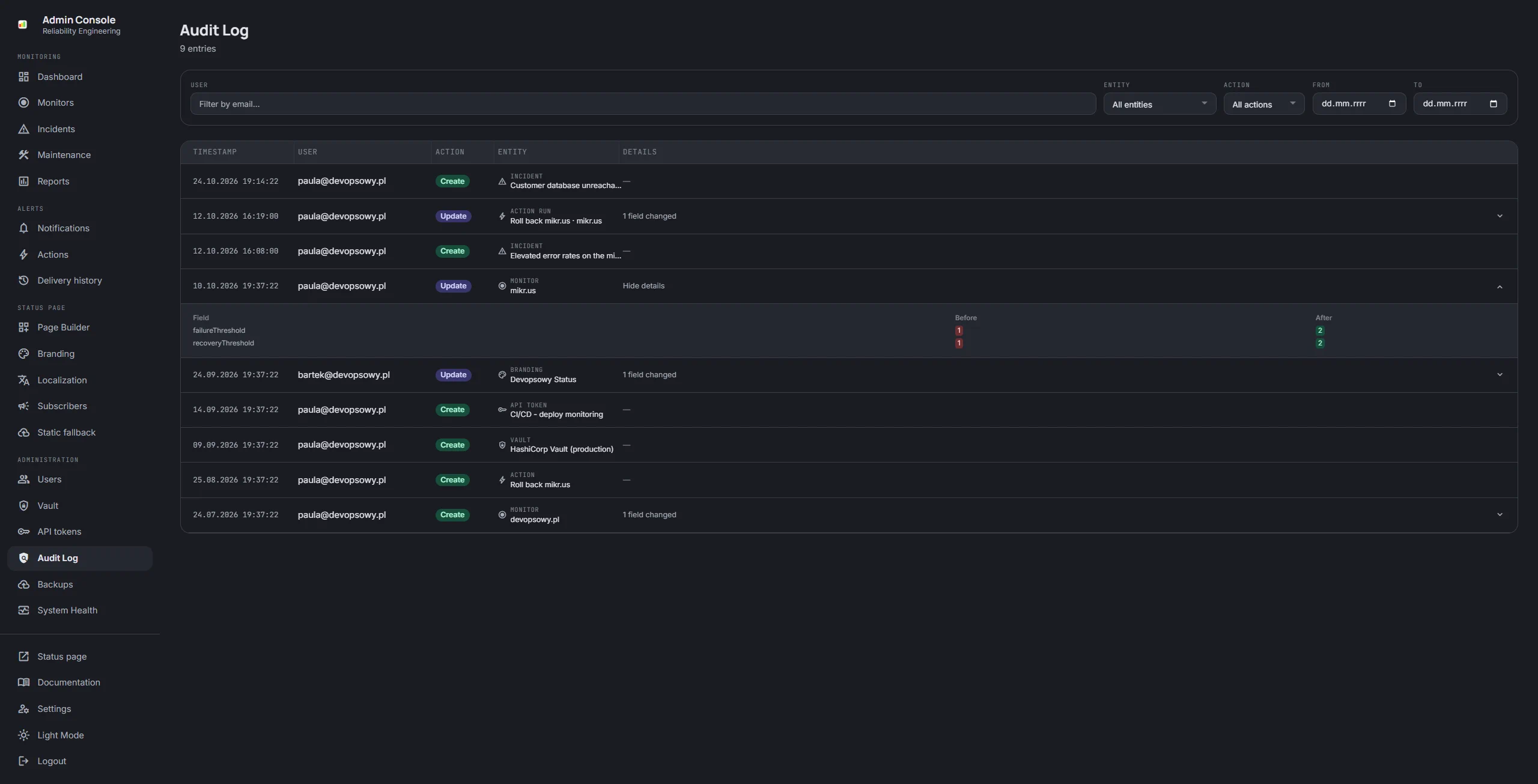This screenshot has height=784, width=1538.
Task: Click the HashiCorp Vault (production) entity
Action: pos(562,449)
